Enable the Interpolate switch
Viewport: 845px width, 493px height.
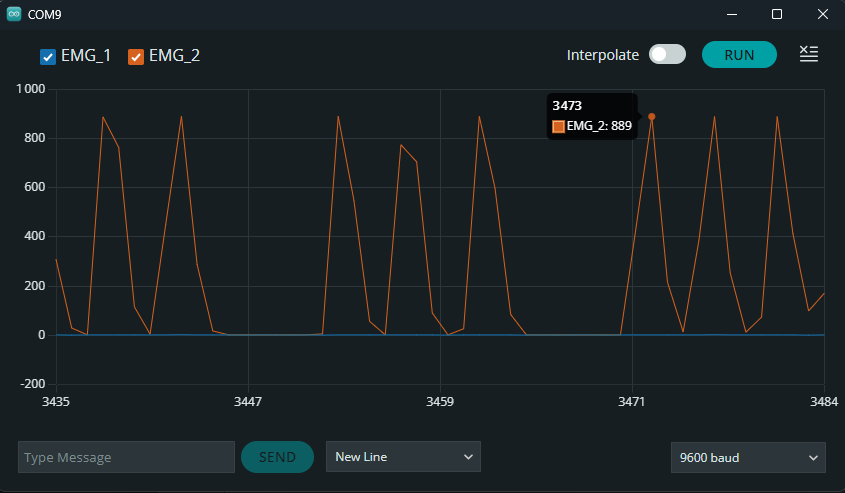(x=667, y=55)
